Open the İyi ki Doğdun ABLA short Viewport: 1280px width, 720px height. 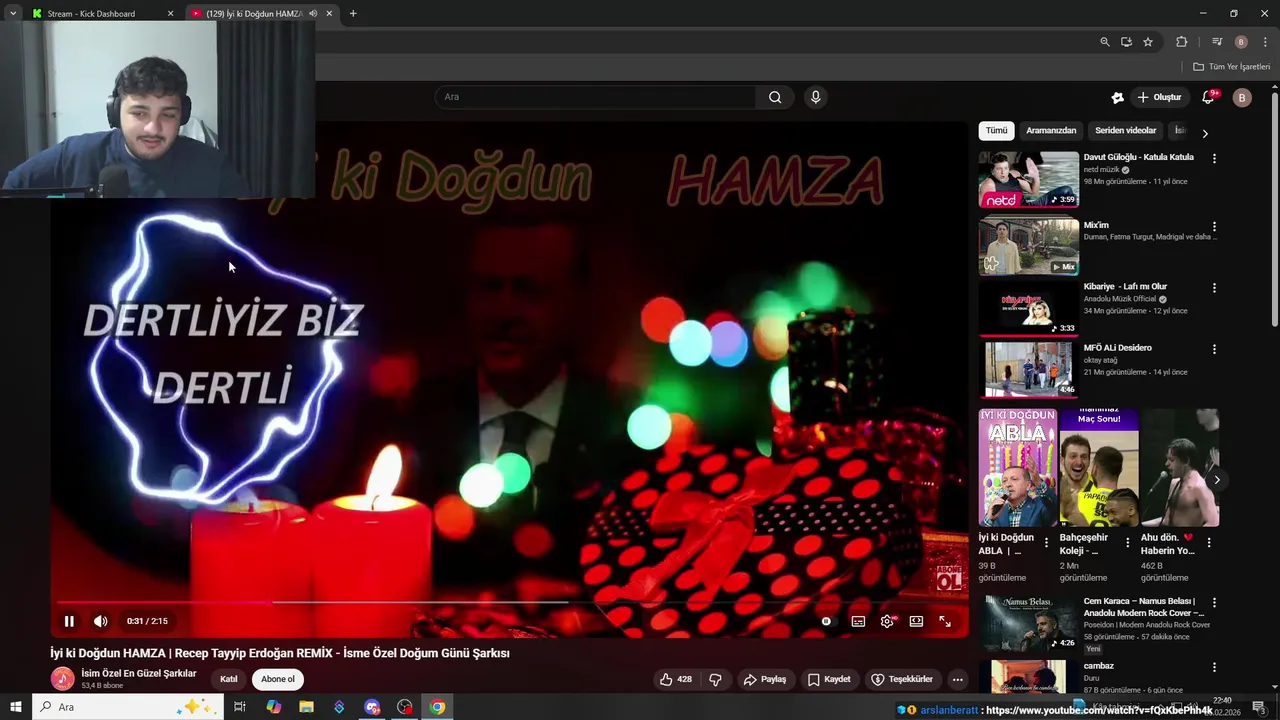1017,467
